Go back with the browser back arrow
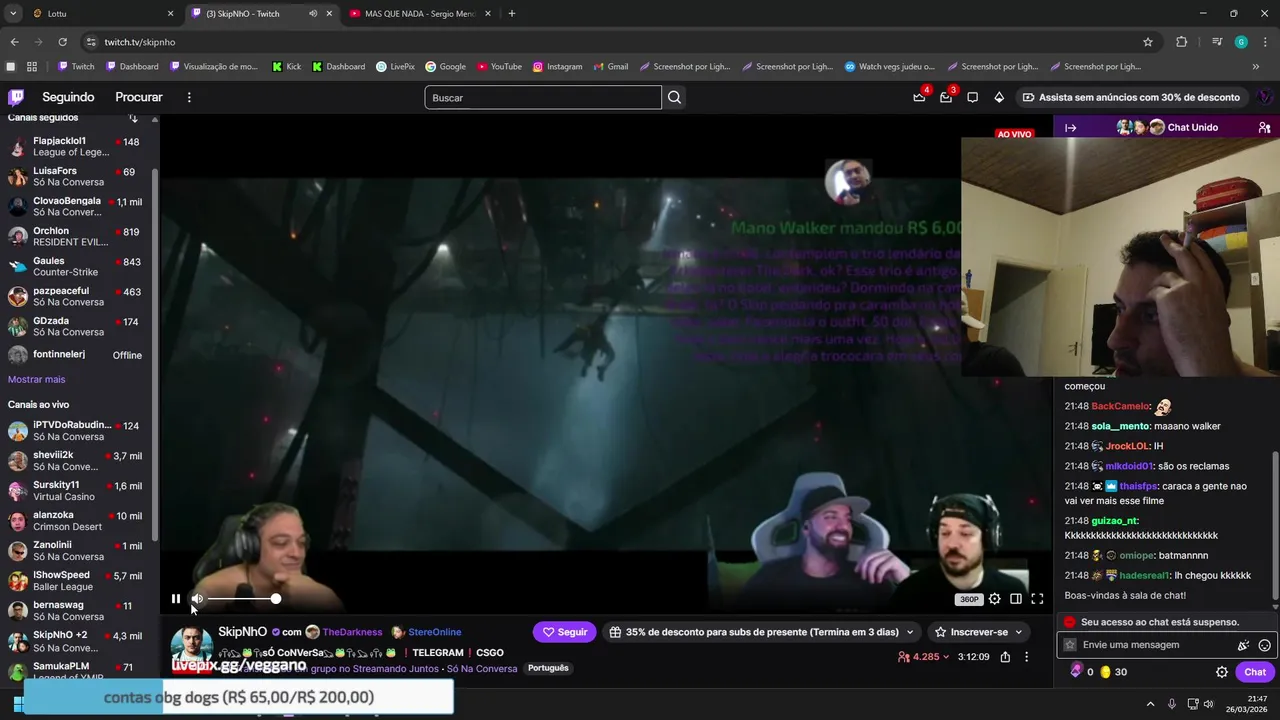 14,42
